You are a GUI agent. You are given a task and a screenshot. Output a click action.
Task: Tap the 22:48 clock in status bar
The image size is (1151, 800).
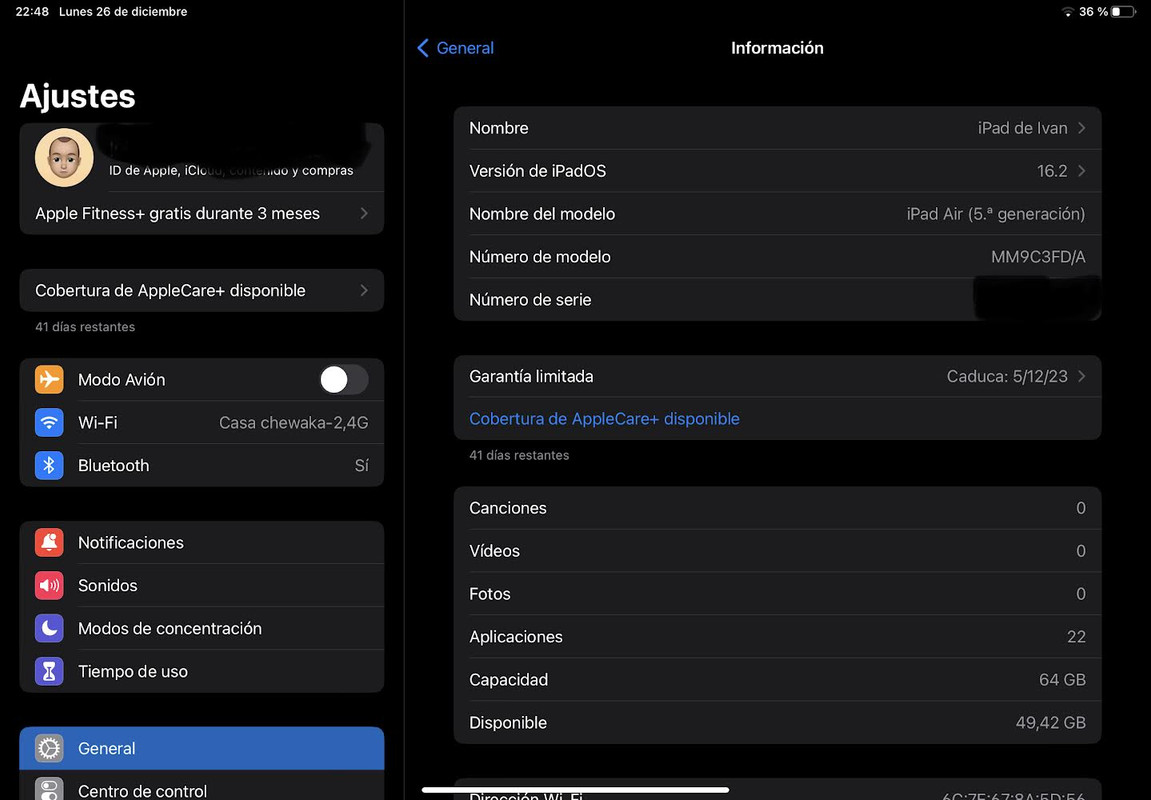(32, 12)
